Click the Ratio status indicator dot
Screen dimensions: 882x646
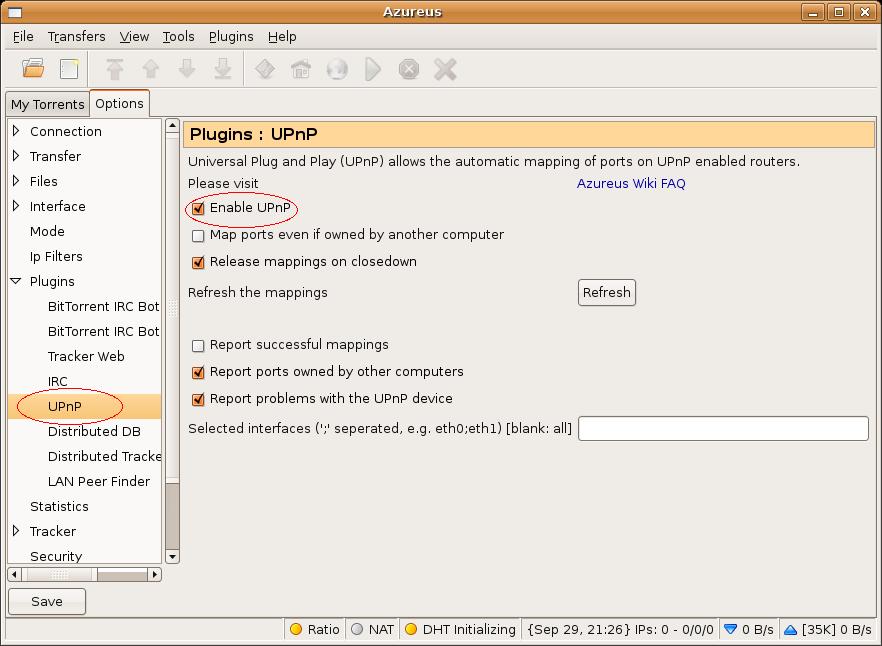(x=296, y=629)
